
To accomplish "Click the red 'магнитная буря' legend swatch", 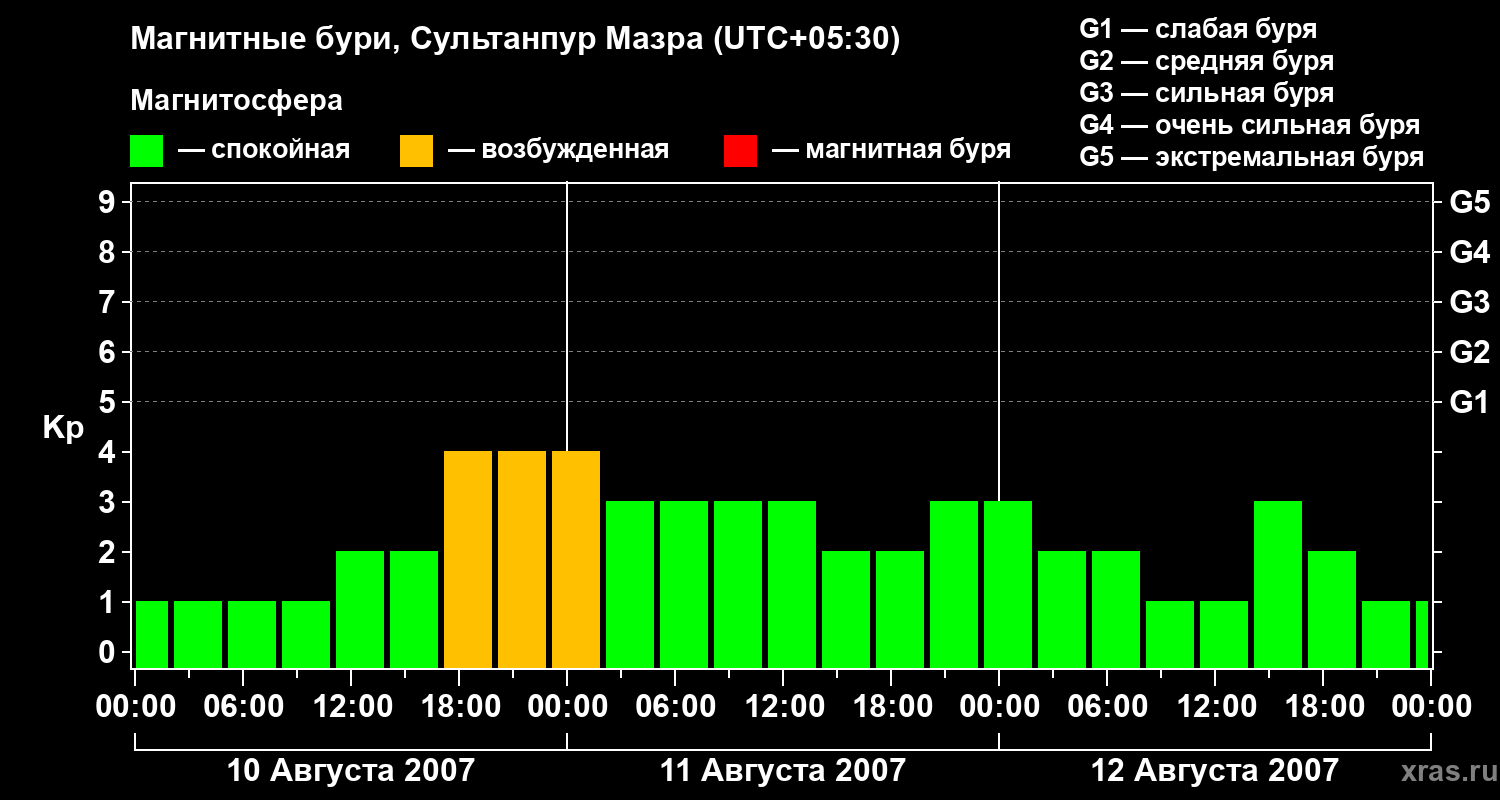I will click(x=740, y=150).
